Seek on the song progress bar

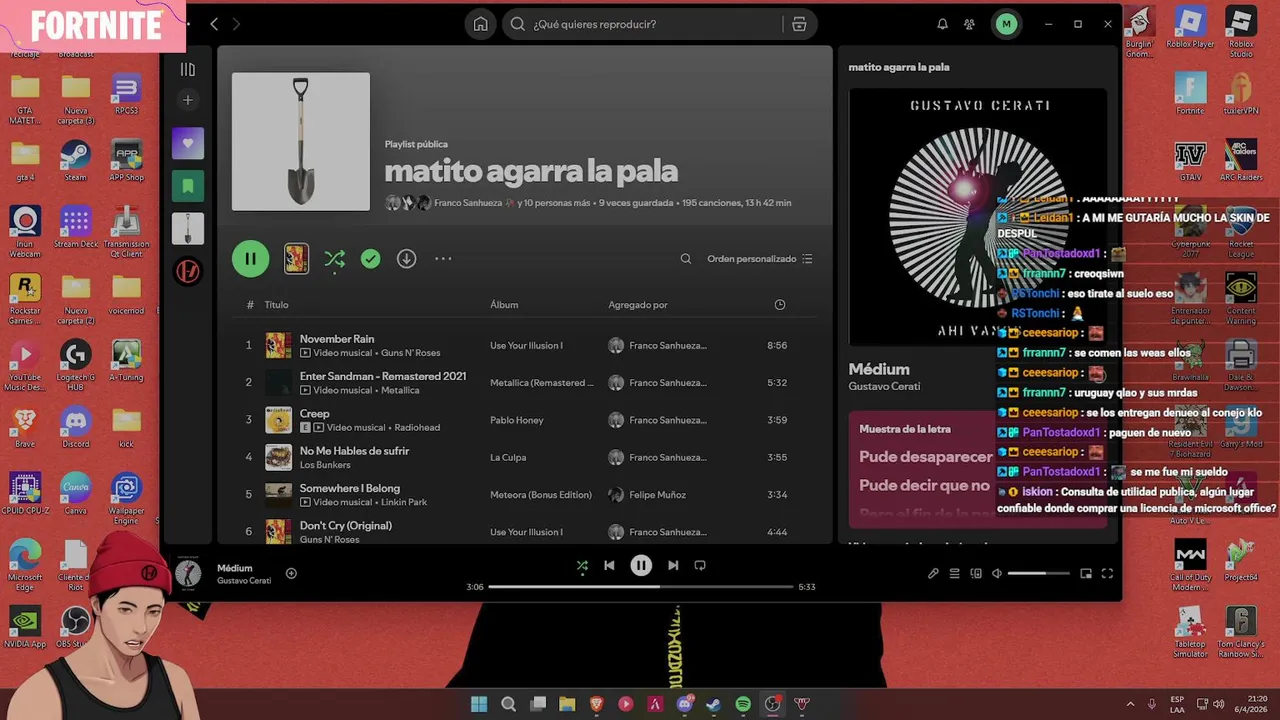[641, 587]
